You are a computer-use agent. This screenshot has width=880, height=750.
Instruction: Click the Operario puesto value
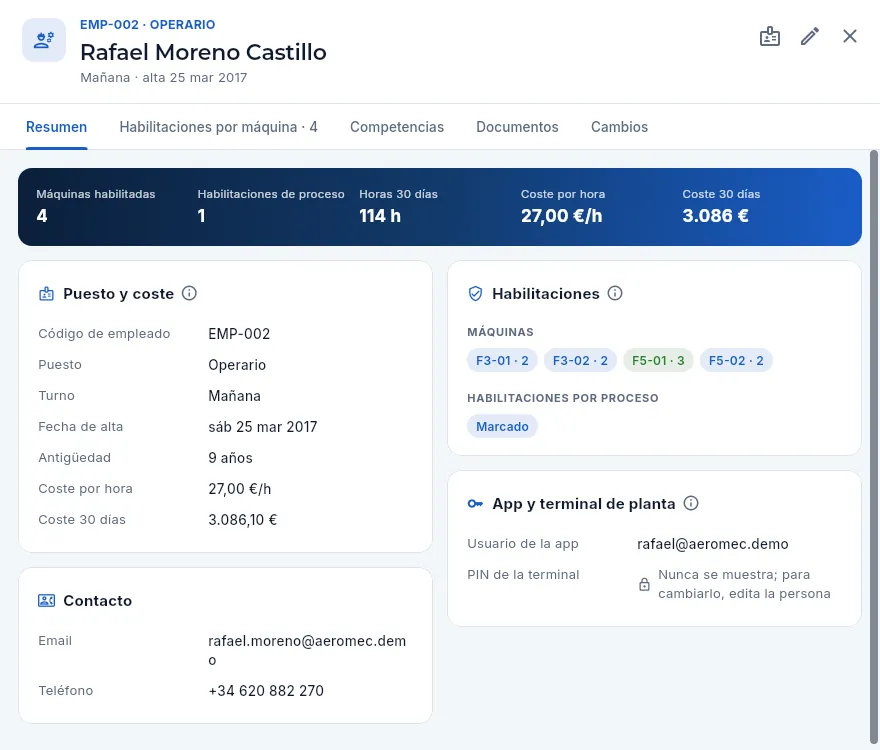(x=237, y=365)
